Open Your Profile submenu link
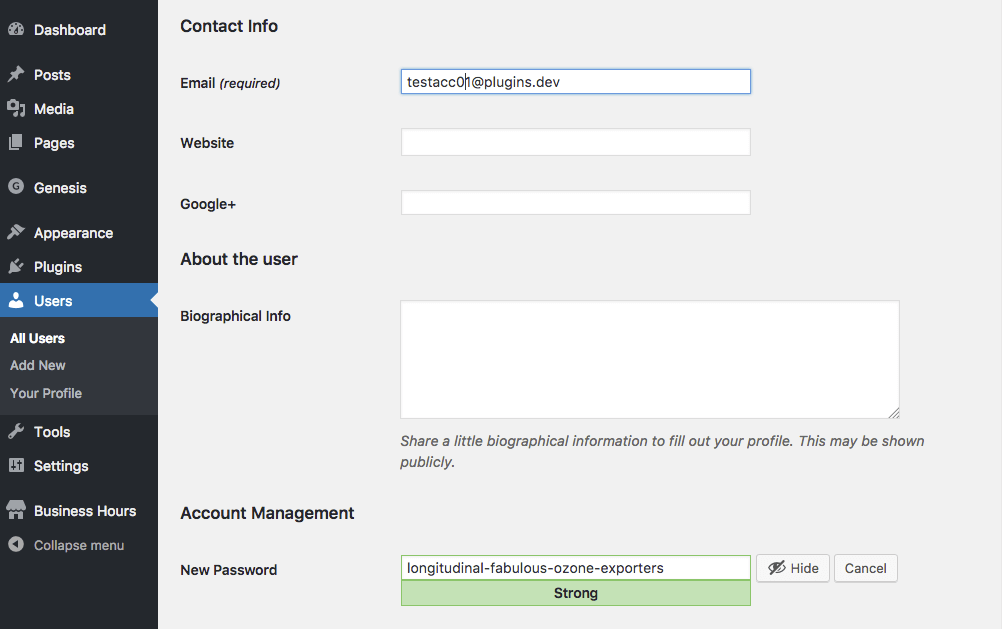 click(x=46, y=393)
